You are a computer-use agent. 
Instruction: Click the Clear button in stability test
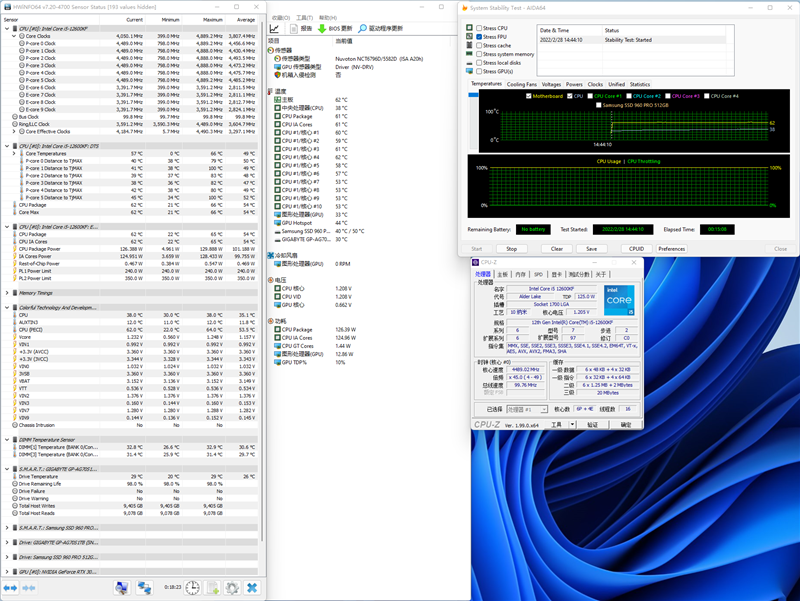557,249
